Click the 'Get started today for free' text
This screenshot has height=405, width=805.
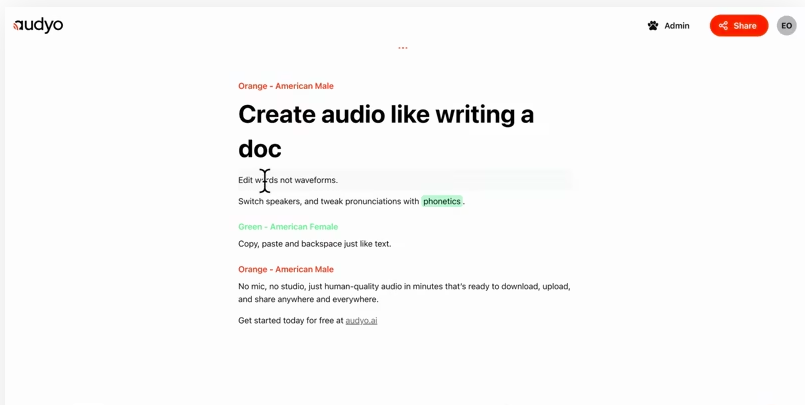pyautogui.click(x=290, y=321)
